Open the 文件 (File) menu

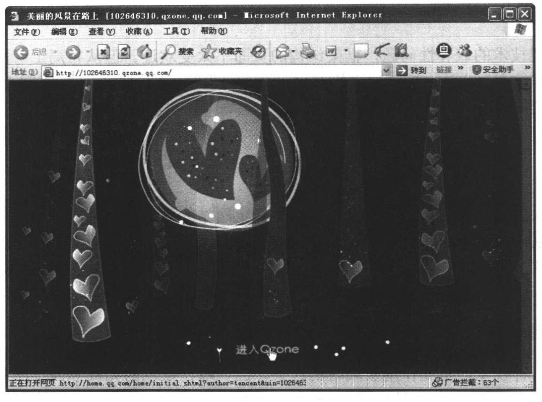(x=27, y=32)
